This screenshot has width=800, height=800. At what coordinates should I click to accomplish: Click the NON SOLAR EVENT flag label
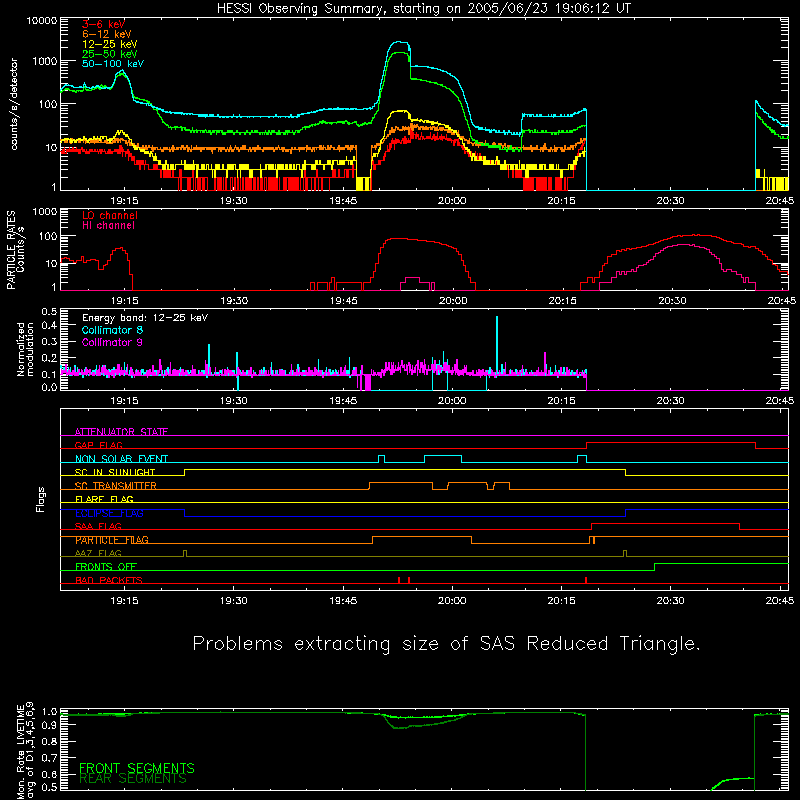121,459
